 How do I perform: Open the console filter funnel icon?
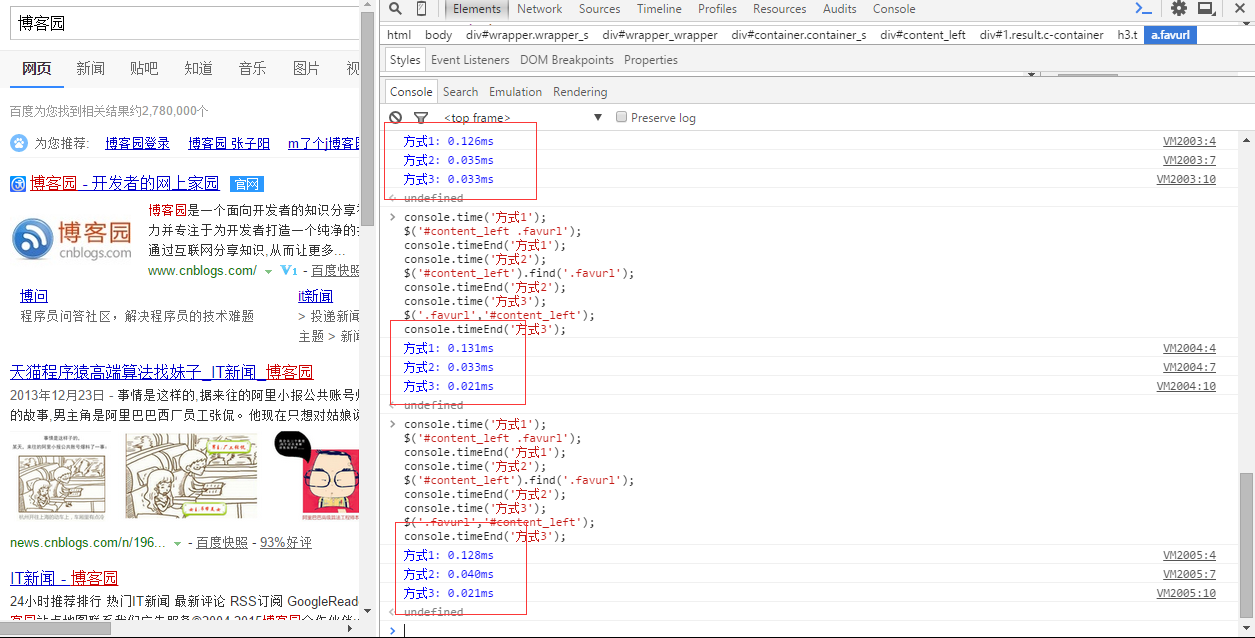click(421, 118)
